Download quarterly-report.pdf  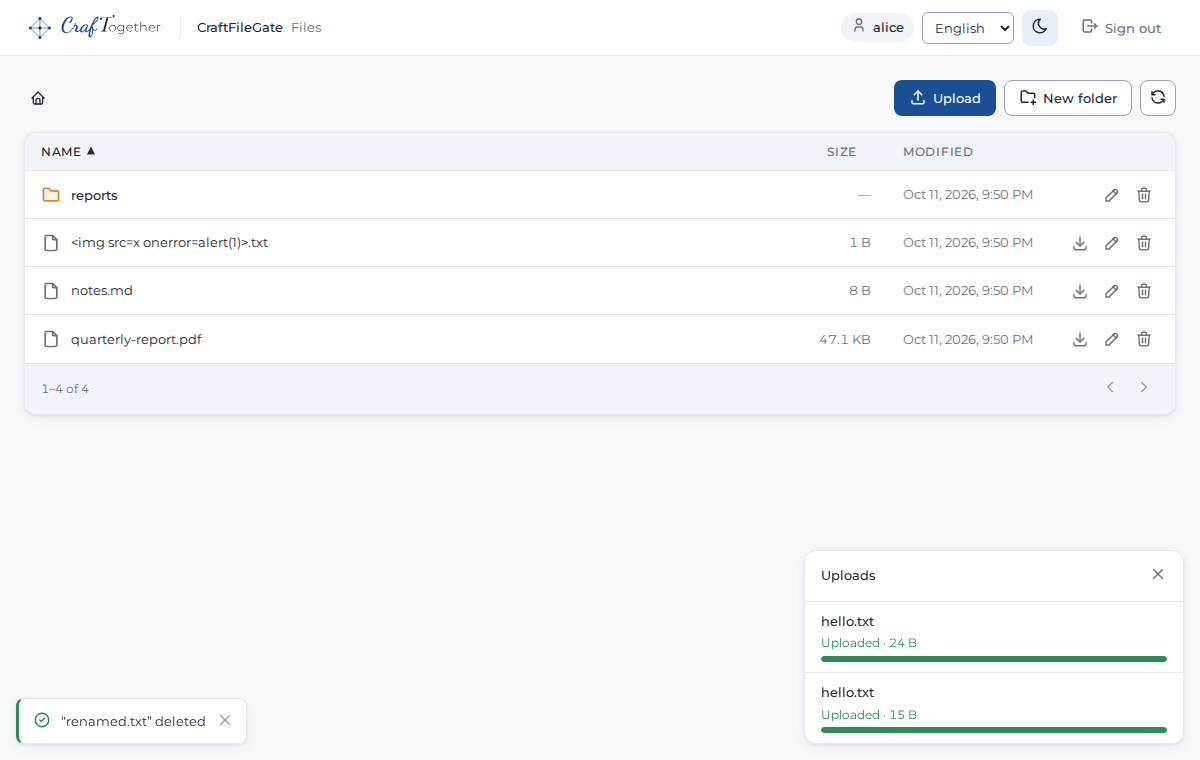(x=1080, y=339)
